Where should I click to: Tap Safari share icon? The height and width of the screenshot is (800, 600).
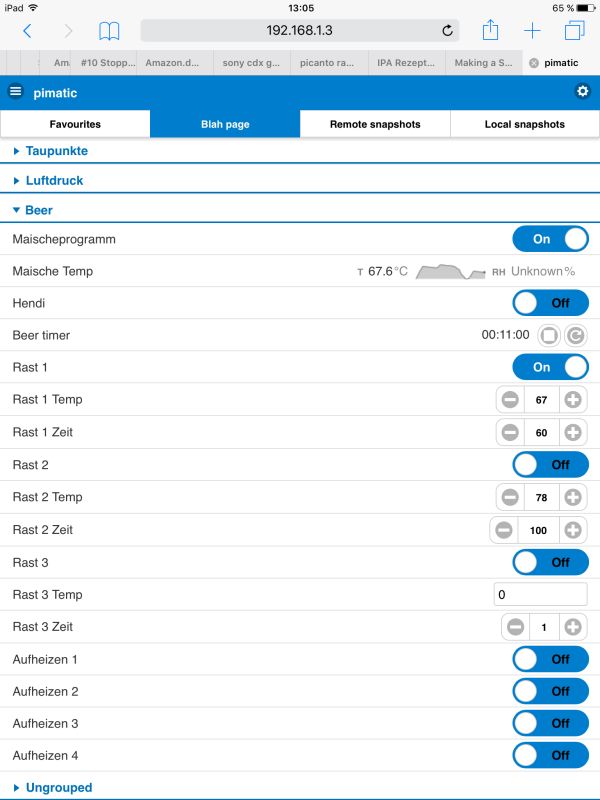pyautogui.click(x=490, y=31)
